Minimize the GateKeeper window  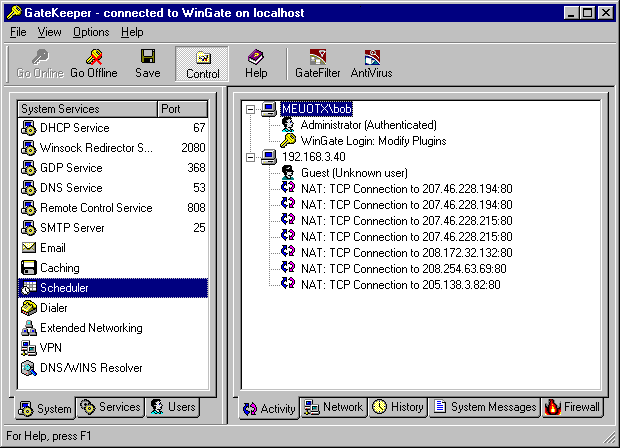571,13
